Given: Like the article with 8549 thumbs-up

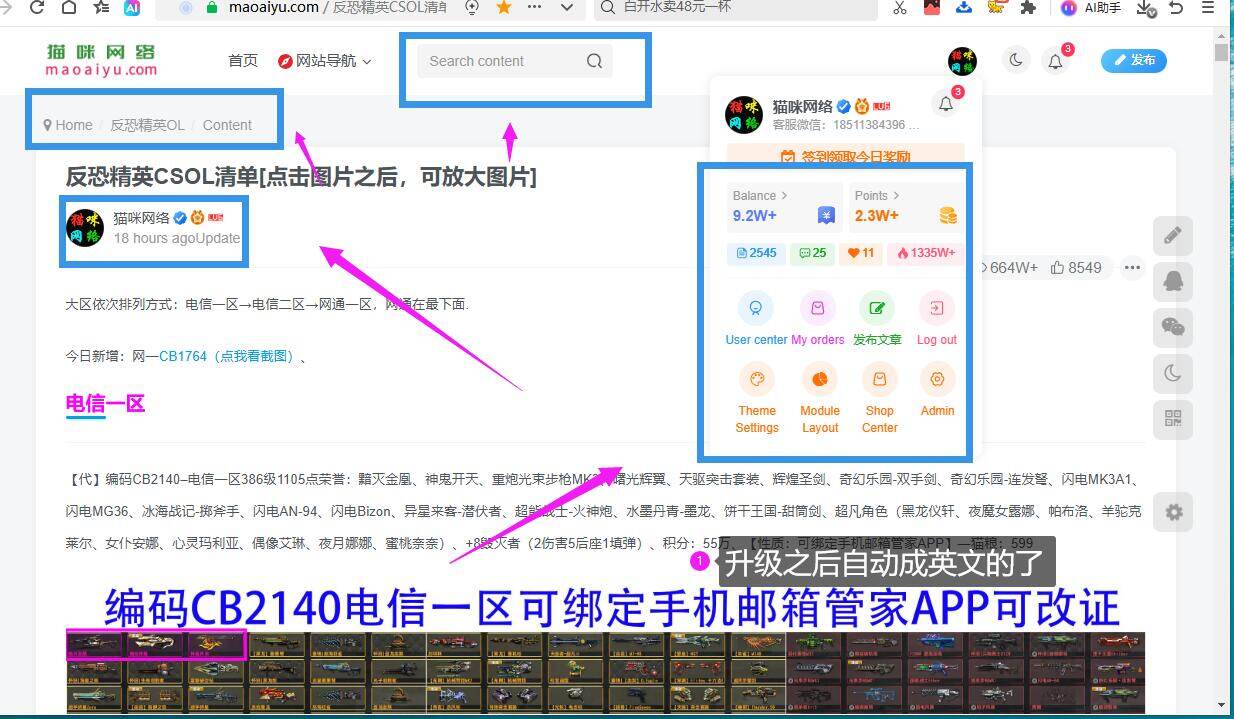Looking at the screenshot, I should [1076, 267].
